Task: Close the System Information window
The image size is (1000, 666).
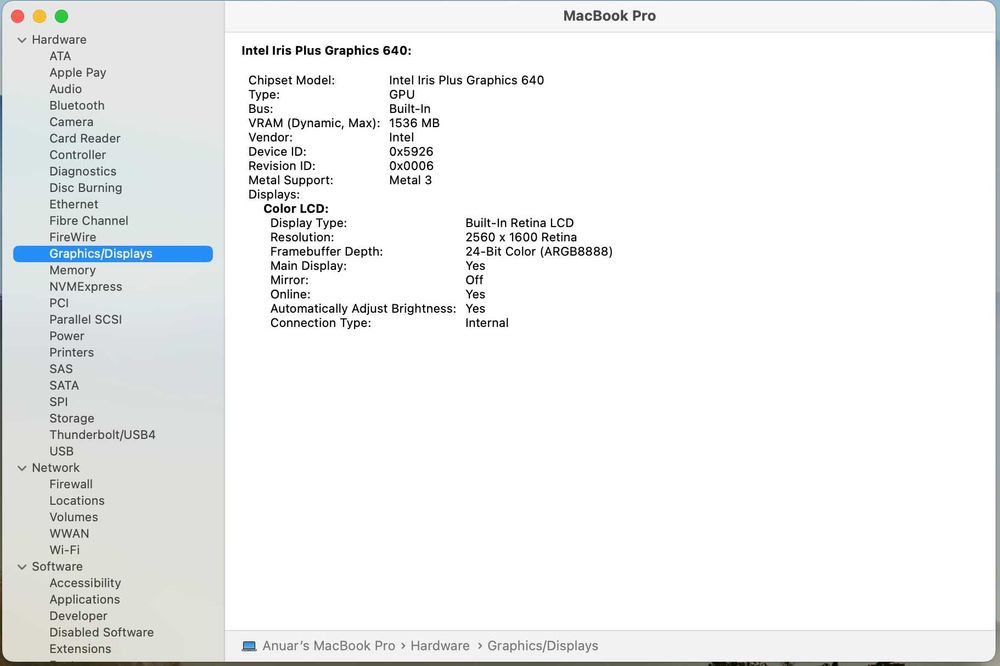Action: click(x=18, y=17)
